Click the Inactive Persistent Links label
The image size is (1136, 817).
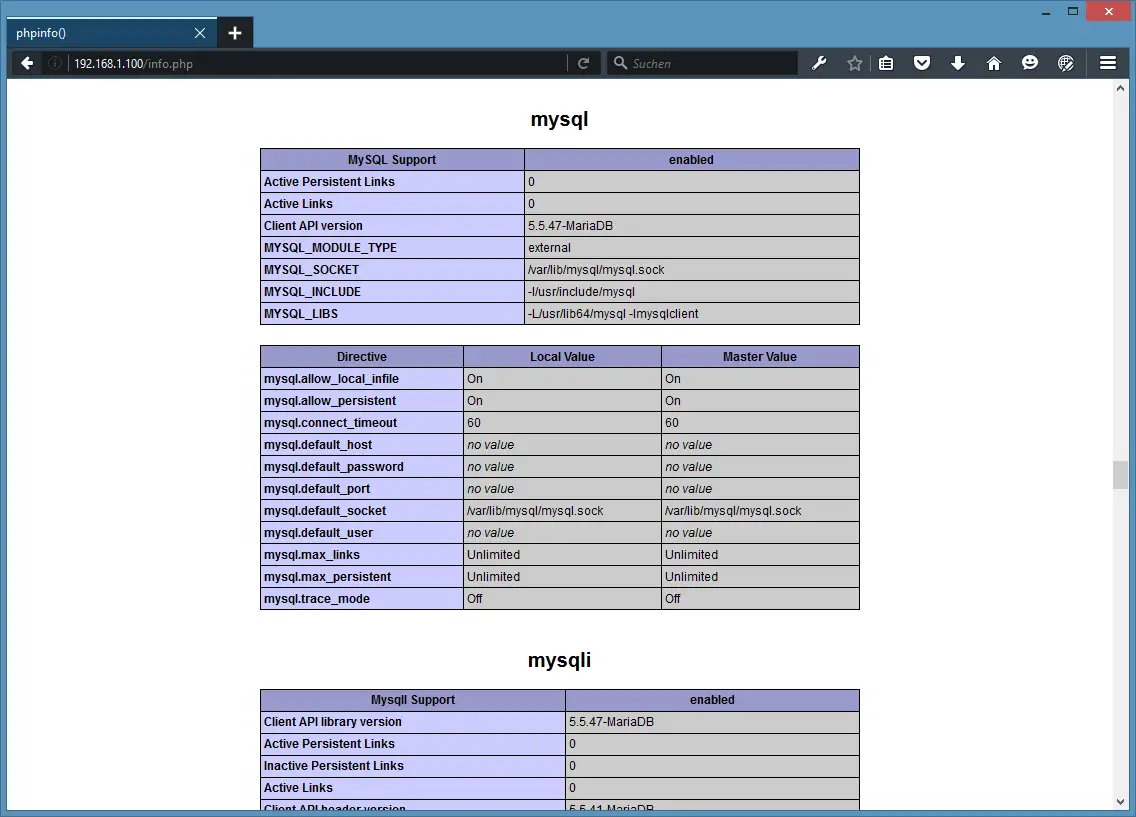[x=333, y=766]
